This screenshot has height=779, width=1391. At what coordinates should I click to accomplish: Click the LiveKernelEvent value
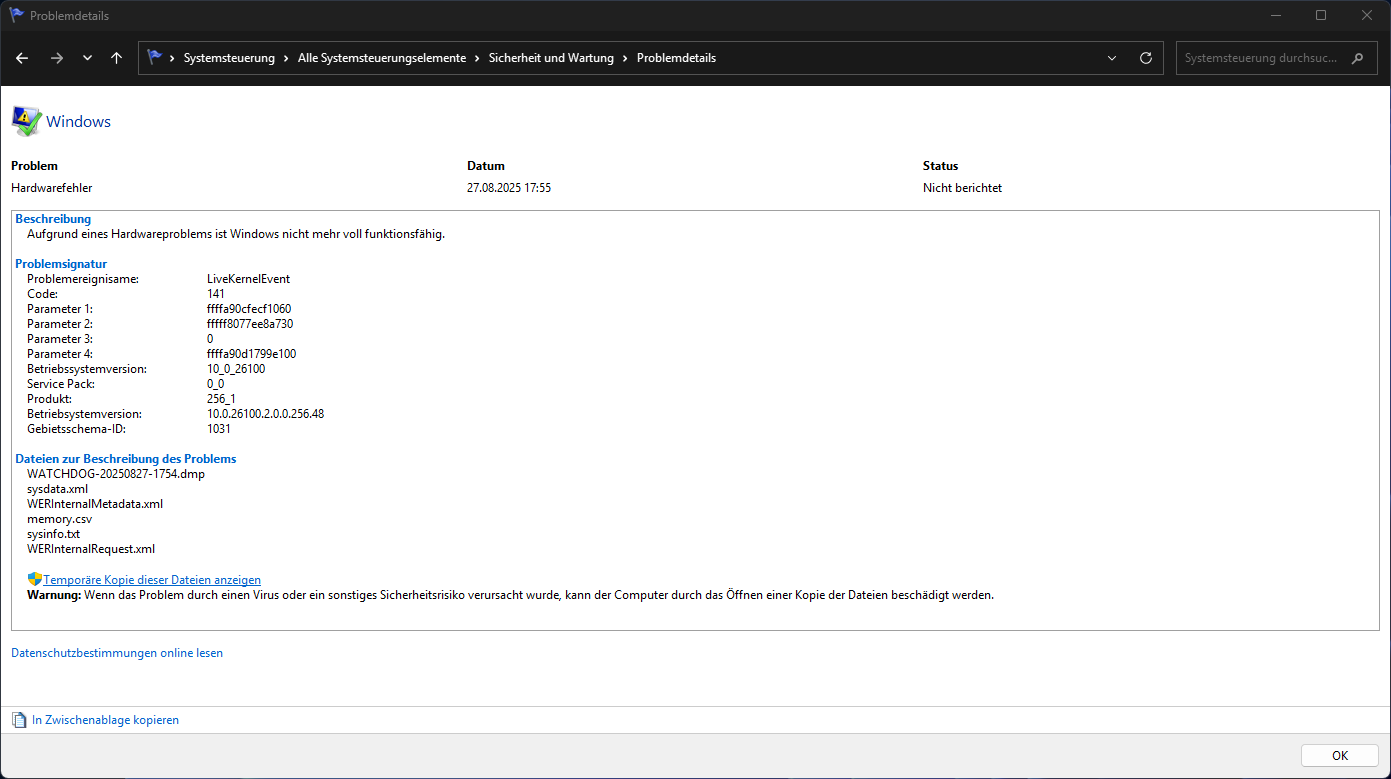coord(248,279)
